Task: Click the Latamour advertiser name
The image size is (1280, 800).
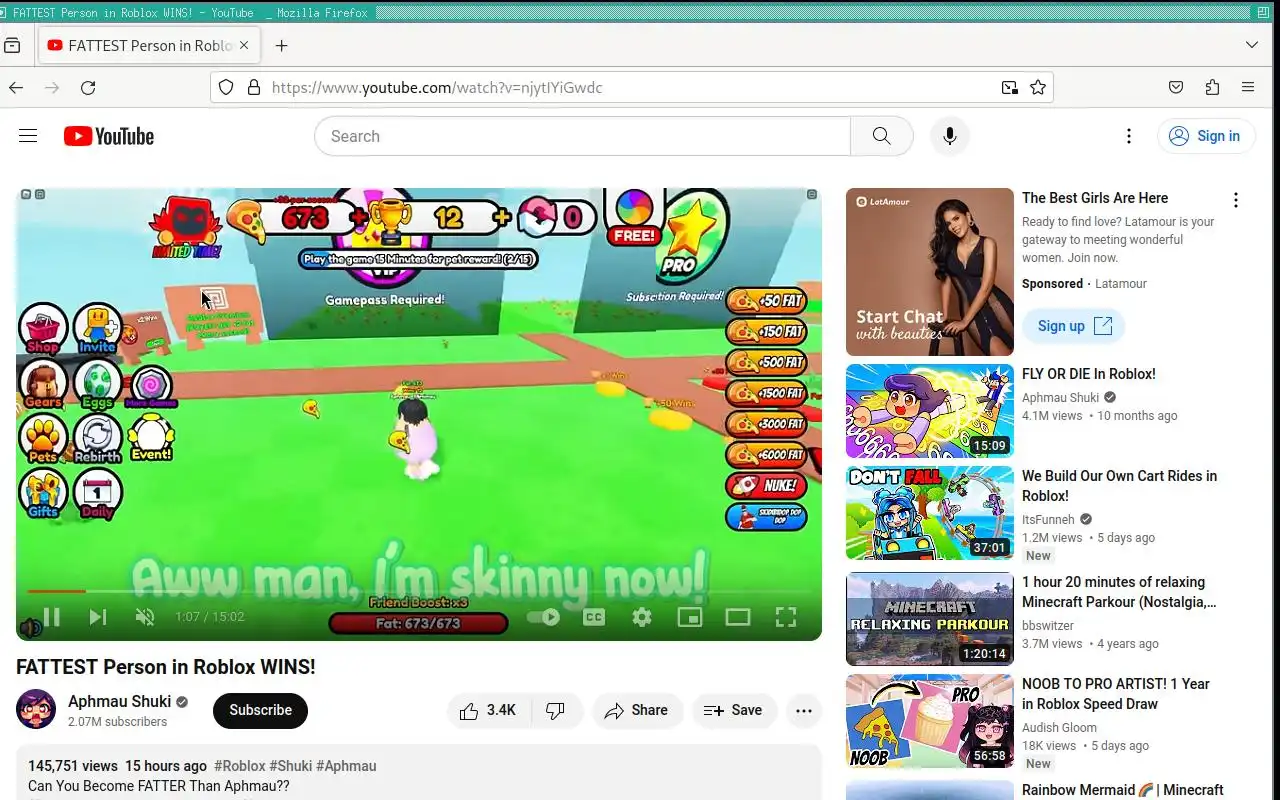Action: pyautogui.click(x=1121, y=284)
